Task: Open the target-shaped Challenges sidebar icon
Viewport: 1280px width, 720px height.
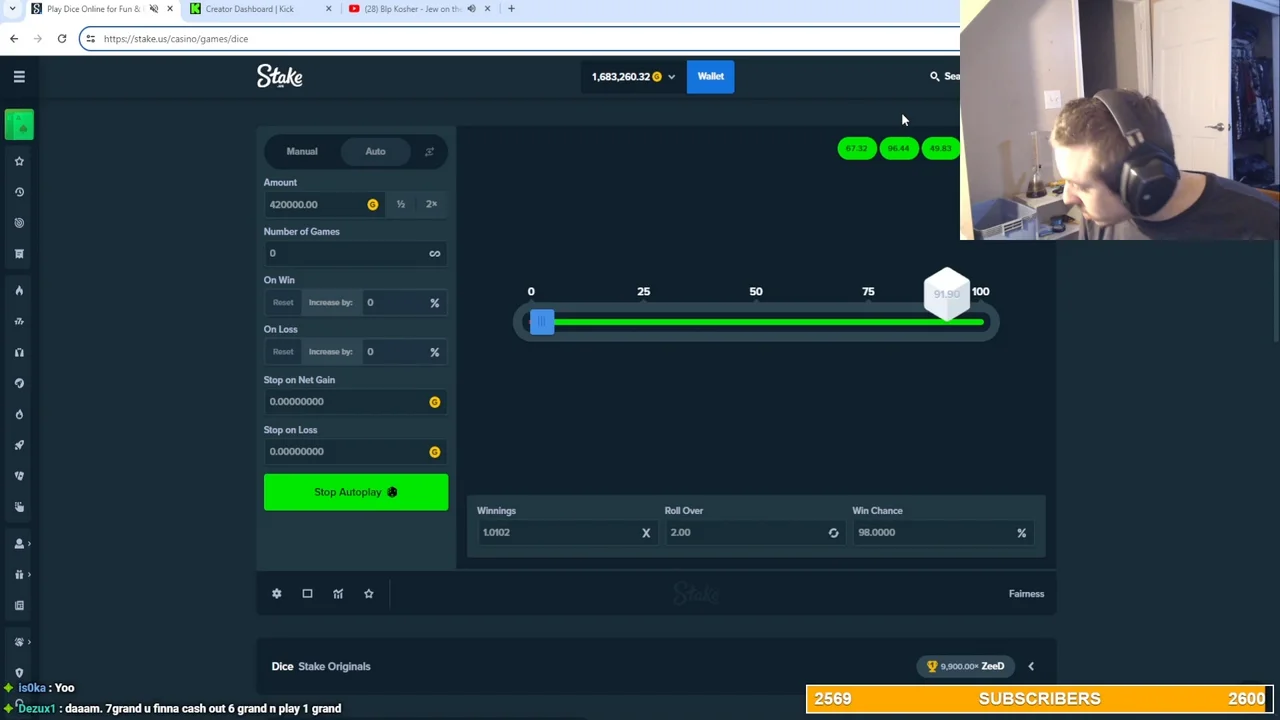Action: [19, 223]
